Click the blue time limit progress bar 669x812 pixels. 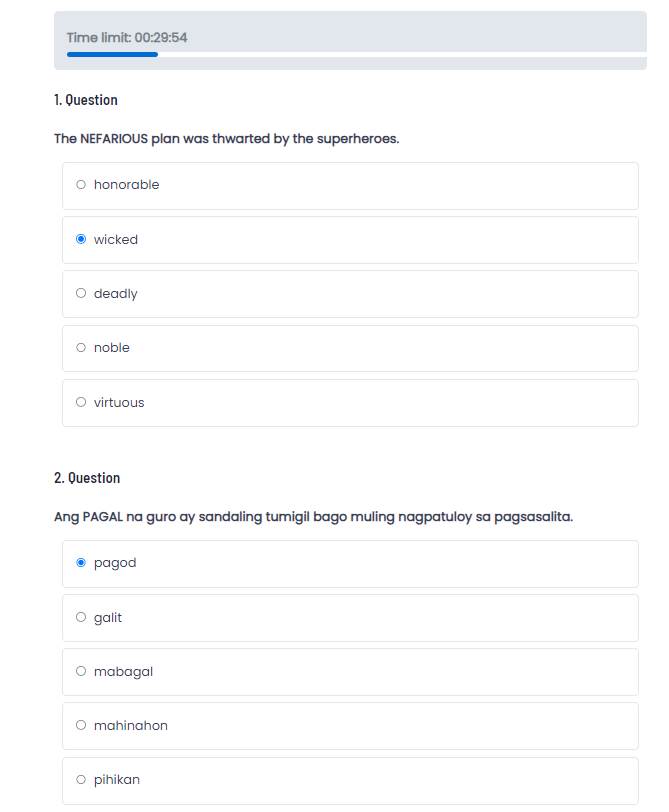(x=112, y=54)
